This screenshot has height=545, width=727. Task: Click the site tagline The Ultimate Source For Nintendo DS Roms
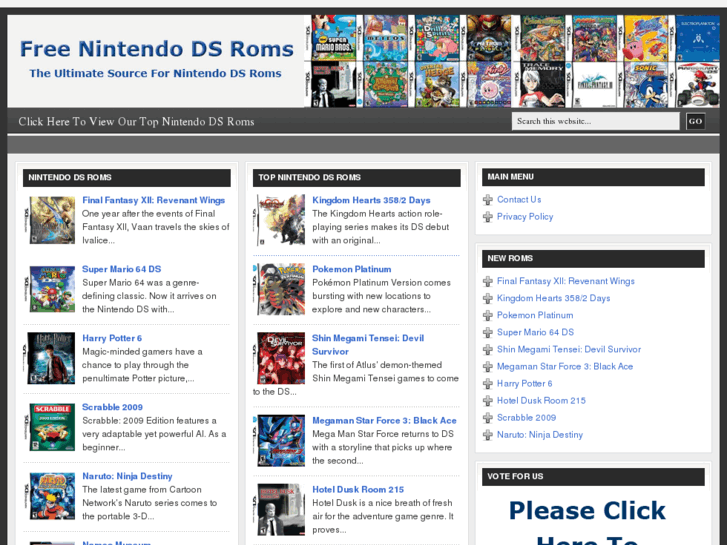(x=155, y=73)
